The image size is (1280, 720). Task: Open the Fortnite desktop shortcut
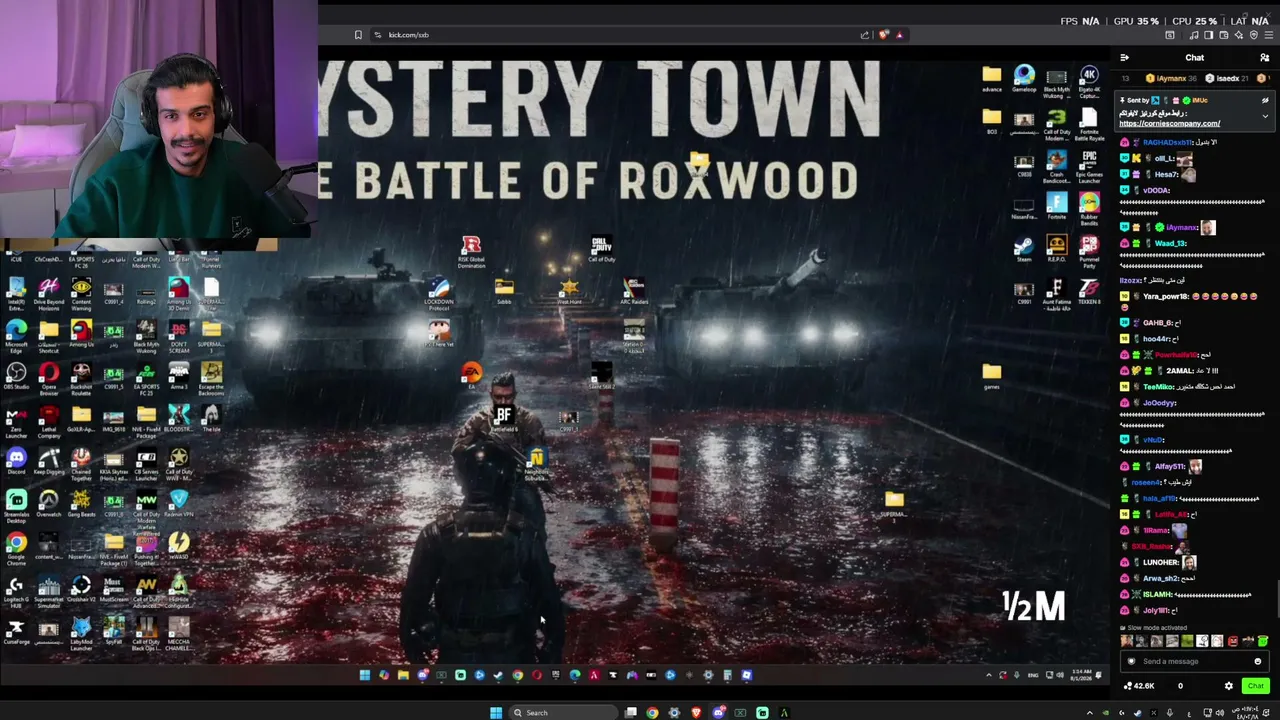1057,207
